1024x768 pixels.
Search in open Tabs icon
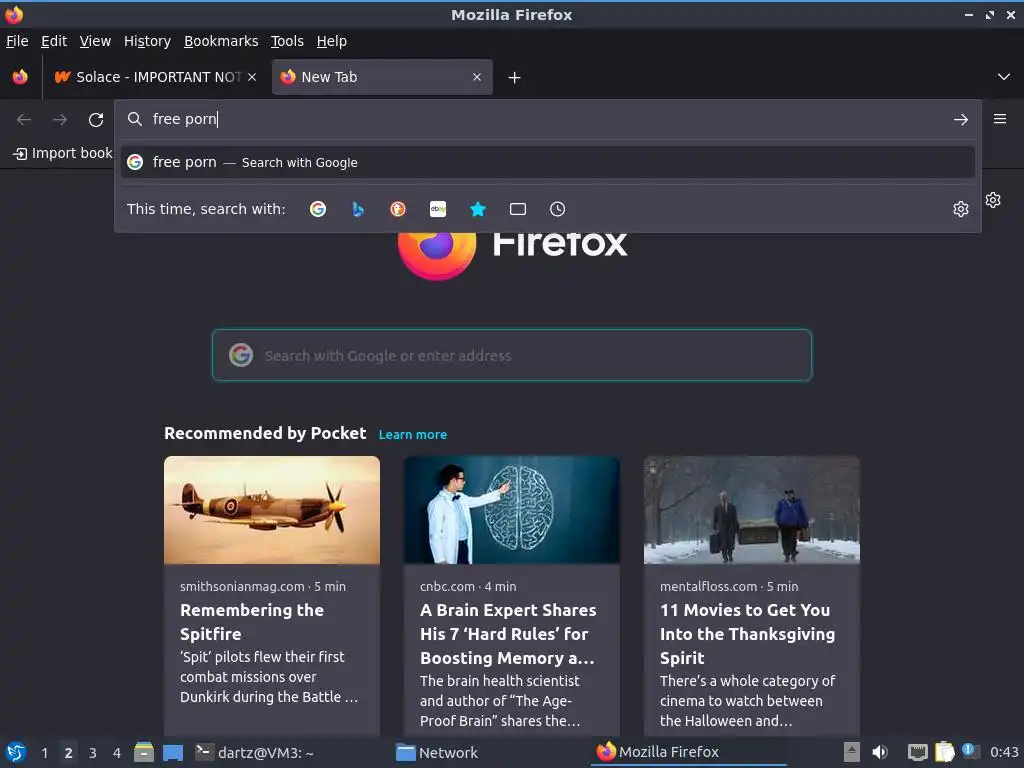click(518, 209)
